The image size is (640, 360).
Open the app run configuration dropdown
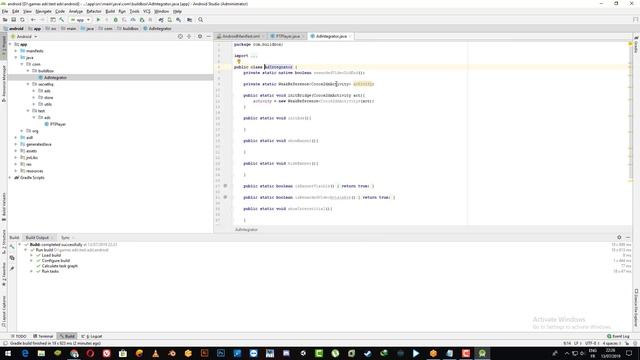click(80, 20)
